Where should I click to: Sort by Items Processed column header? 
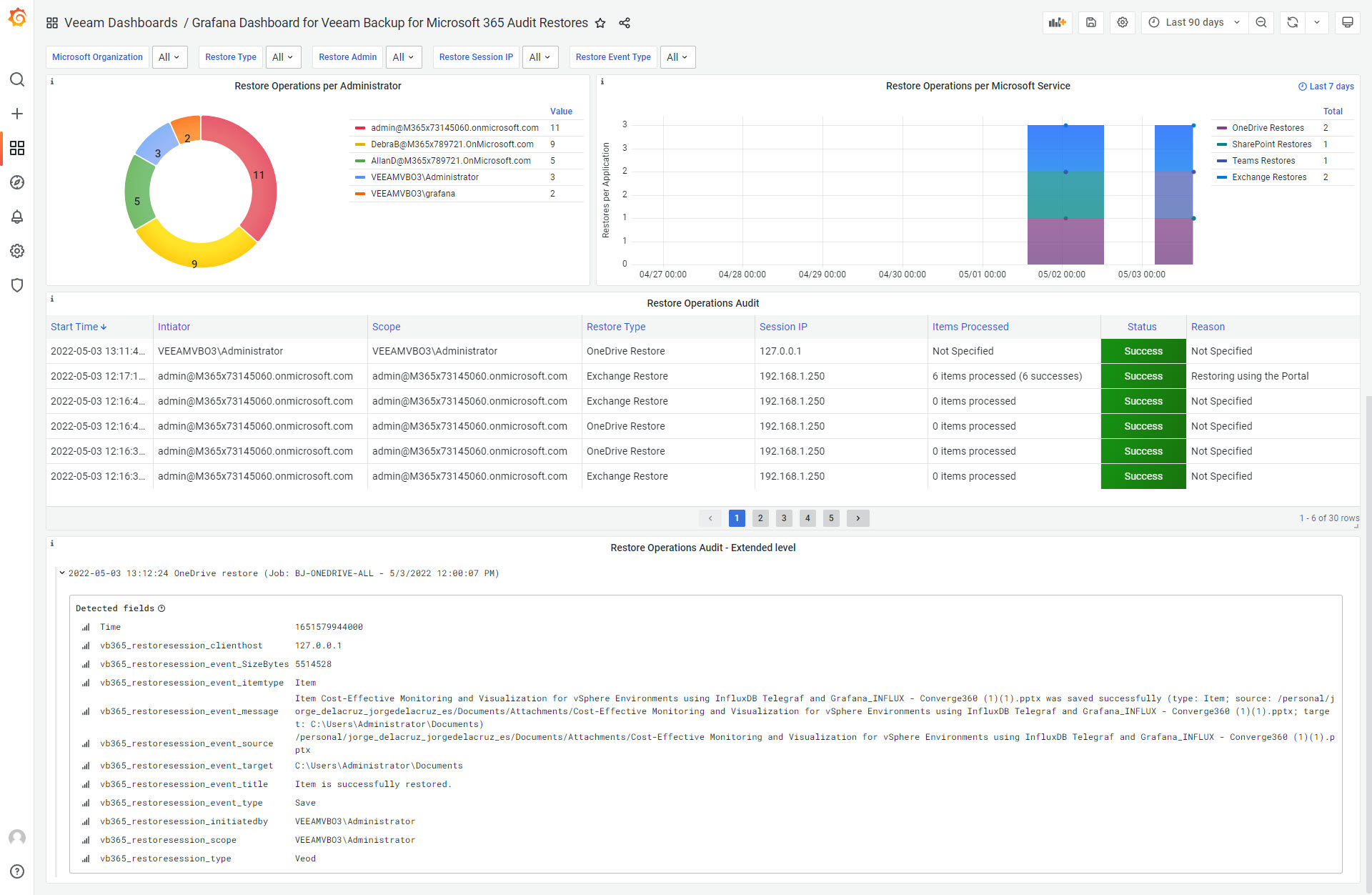[970, 327]
